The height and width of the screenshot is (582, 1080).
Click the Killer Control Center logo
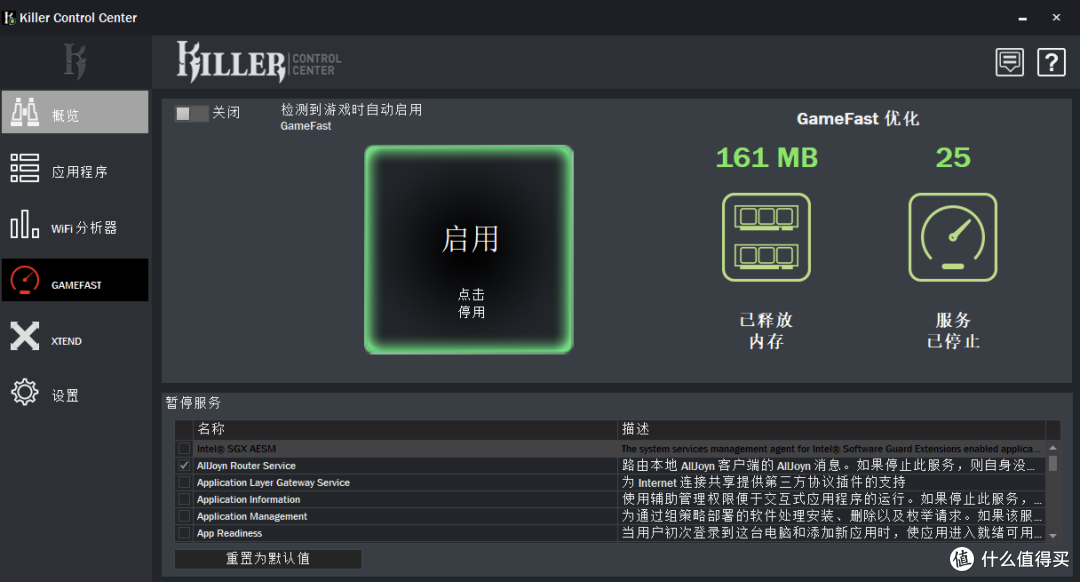(258, 62)
